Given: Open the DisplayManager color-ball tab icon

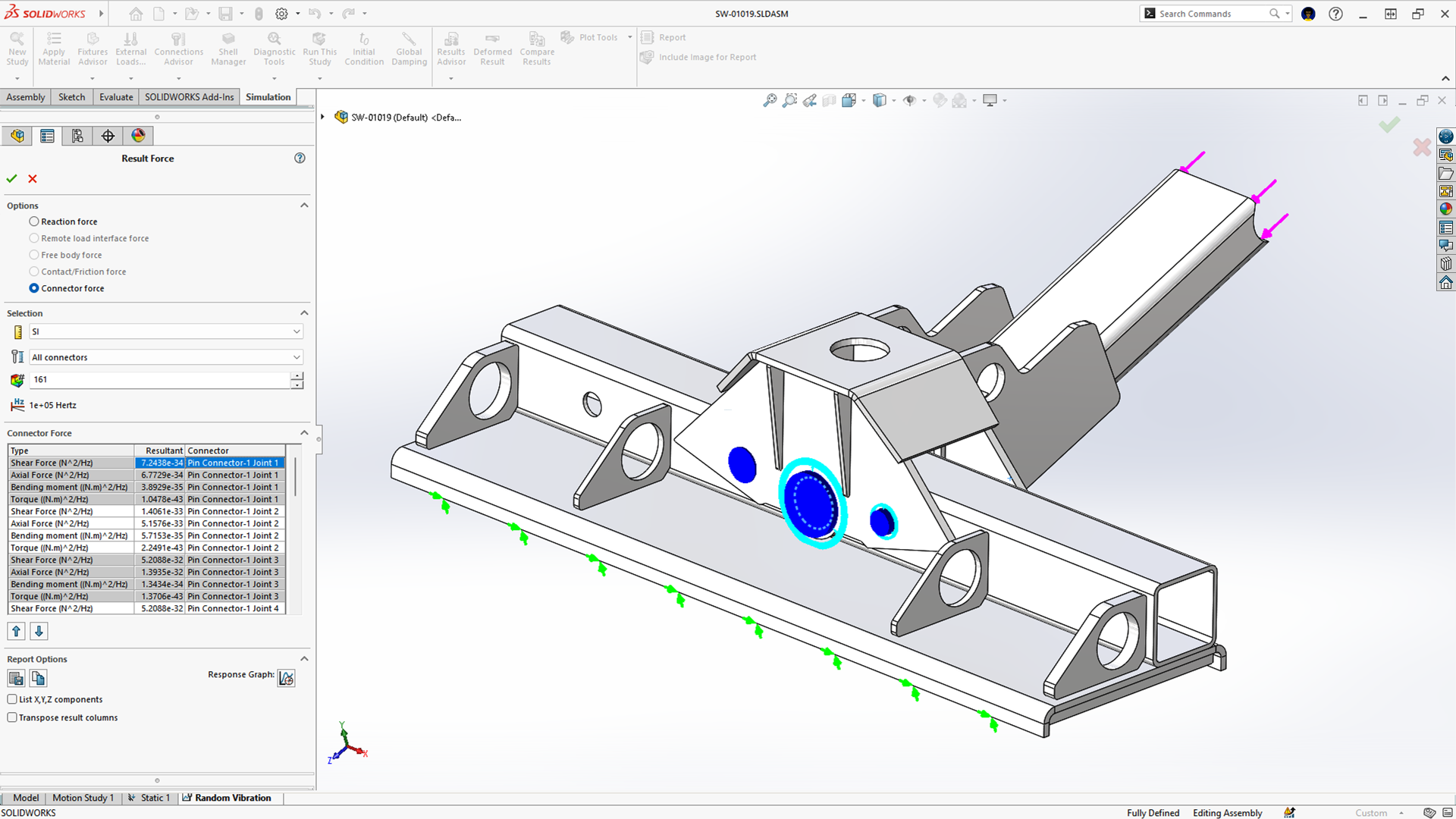Looking at the screenshot, I should (138, 136).
